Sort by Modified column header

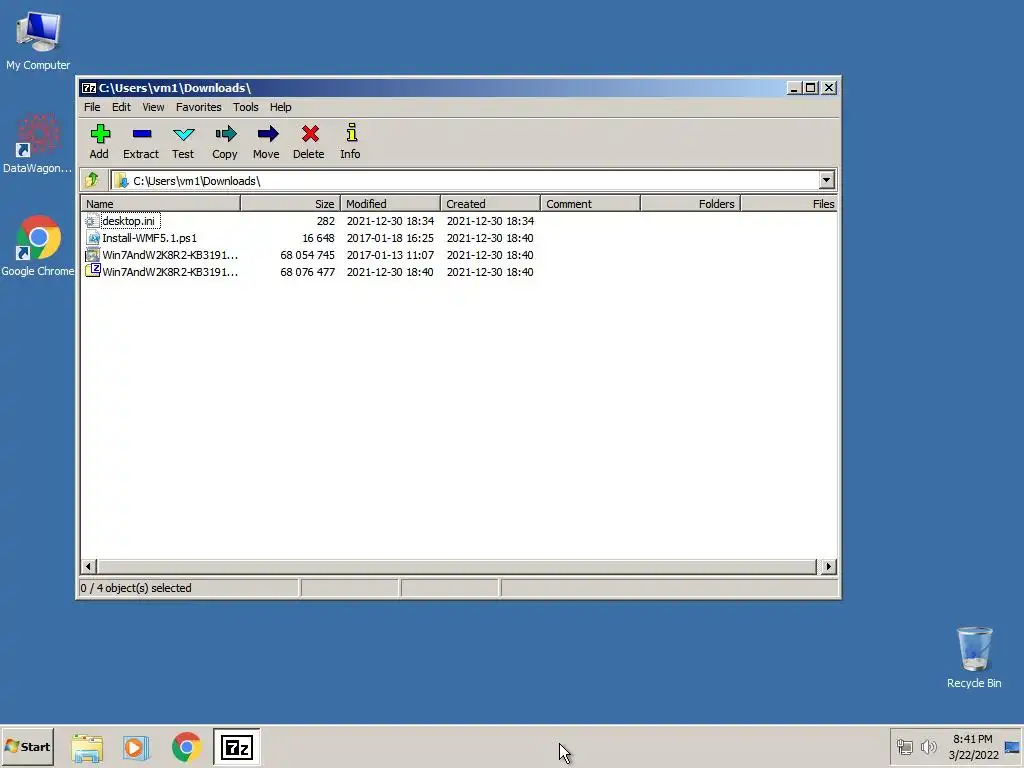coord(391,204)
